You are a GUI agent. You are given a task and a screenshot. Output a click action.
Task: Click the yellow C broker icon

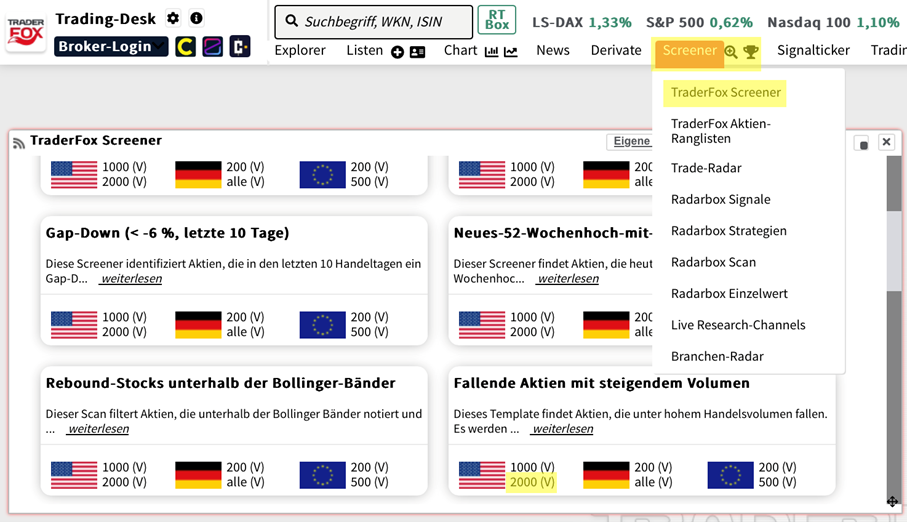pos(185,46)
